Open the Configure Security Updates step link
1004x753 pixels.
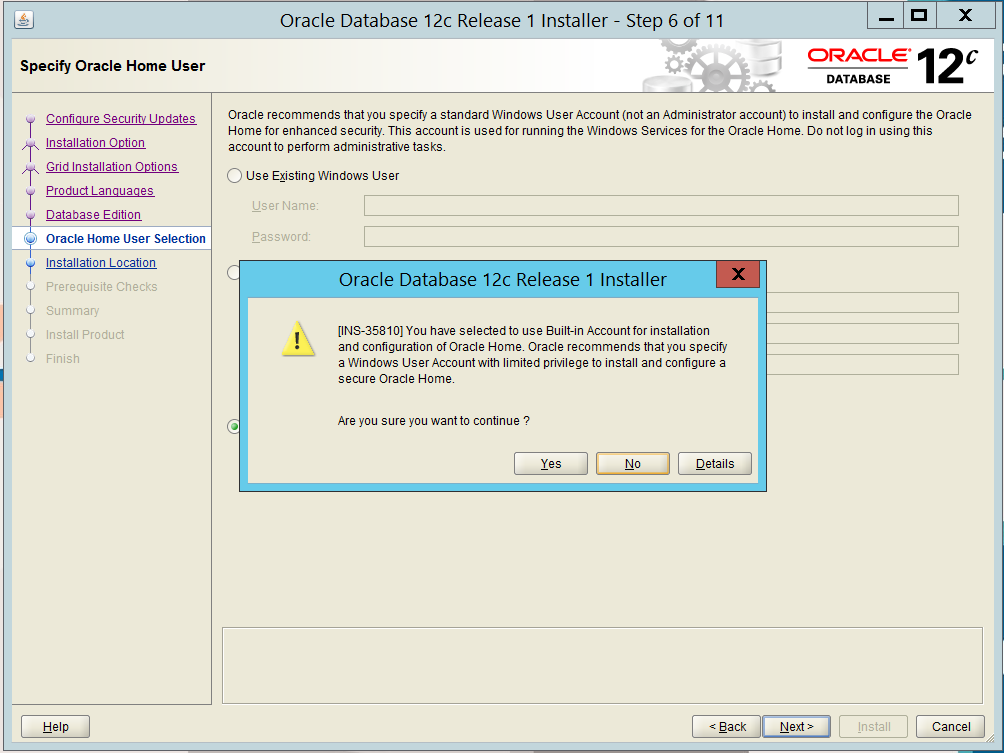tap(120, 118)
